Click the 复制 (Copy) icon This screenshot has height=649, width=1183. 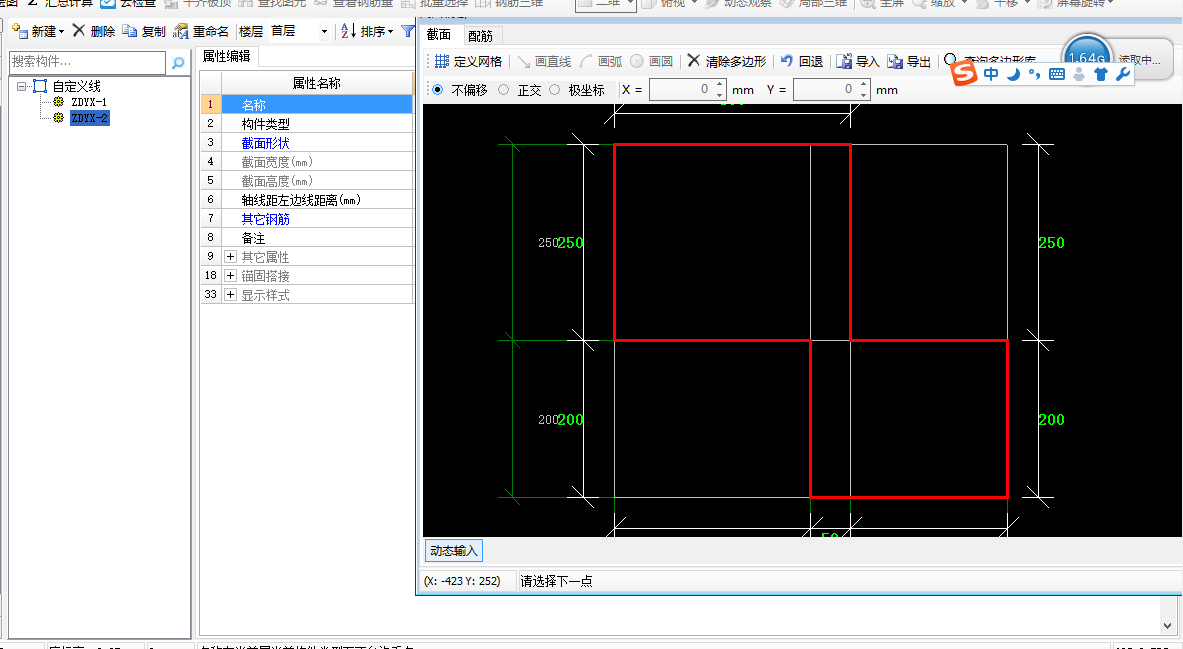[130, 31]
